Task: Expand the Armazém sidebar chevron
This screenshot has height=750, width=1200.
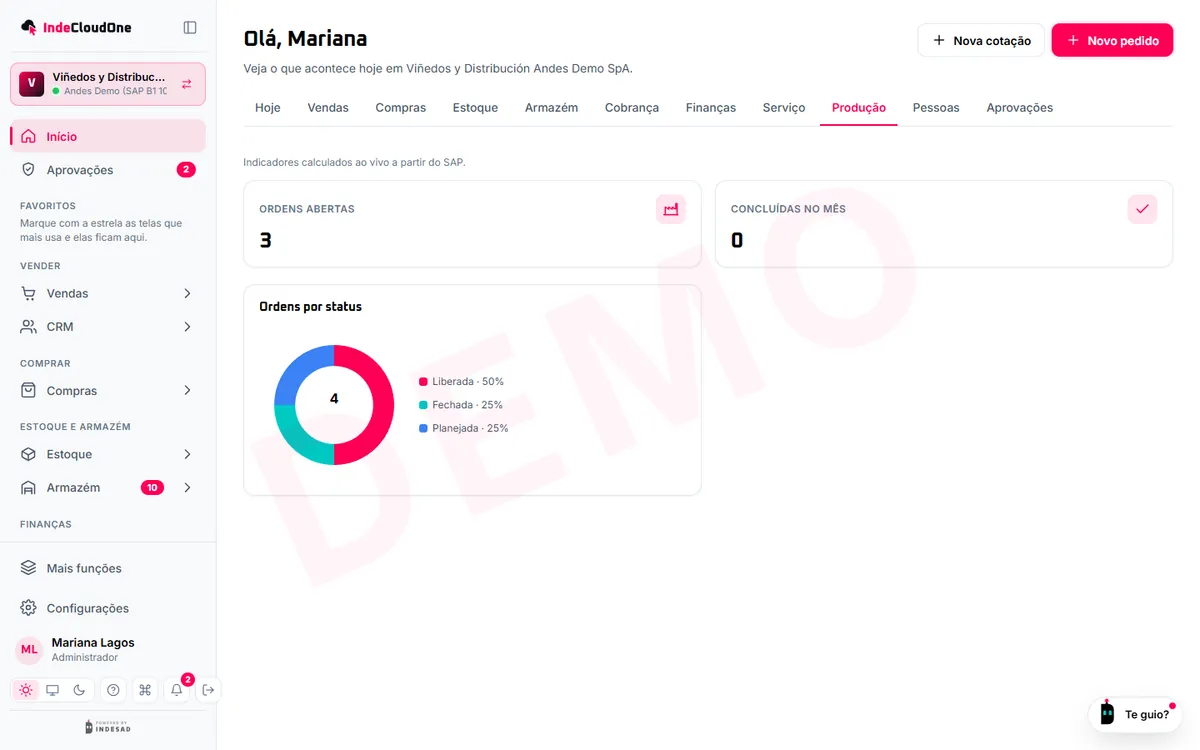Action: coord(187,488)
